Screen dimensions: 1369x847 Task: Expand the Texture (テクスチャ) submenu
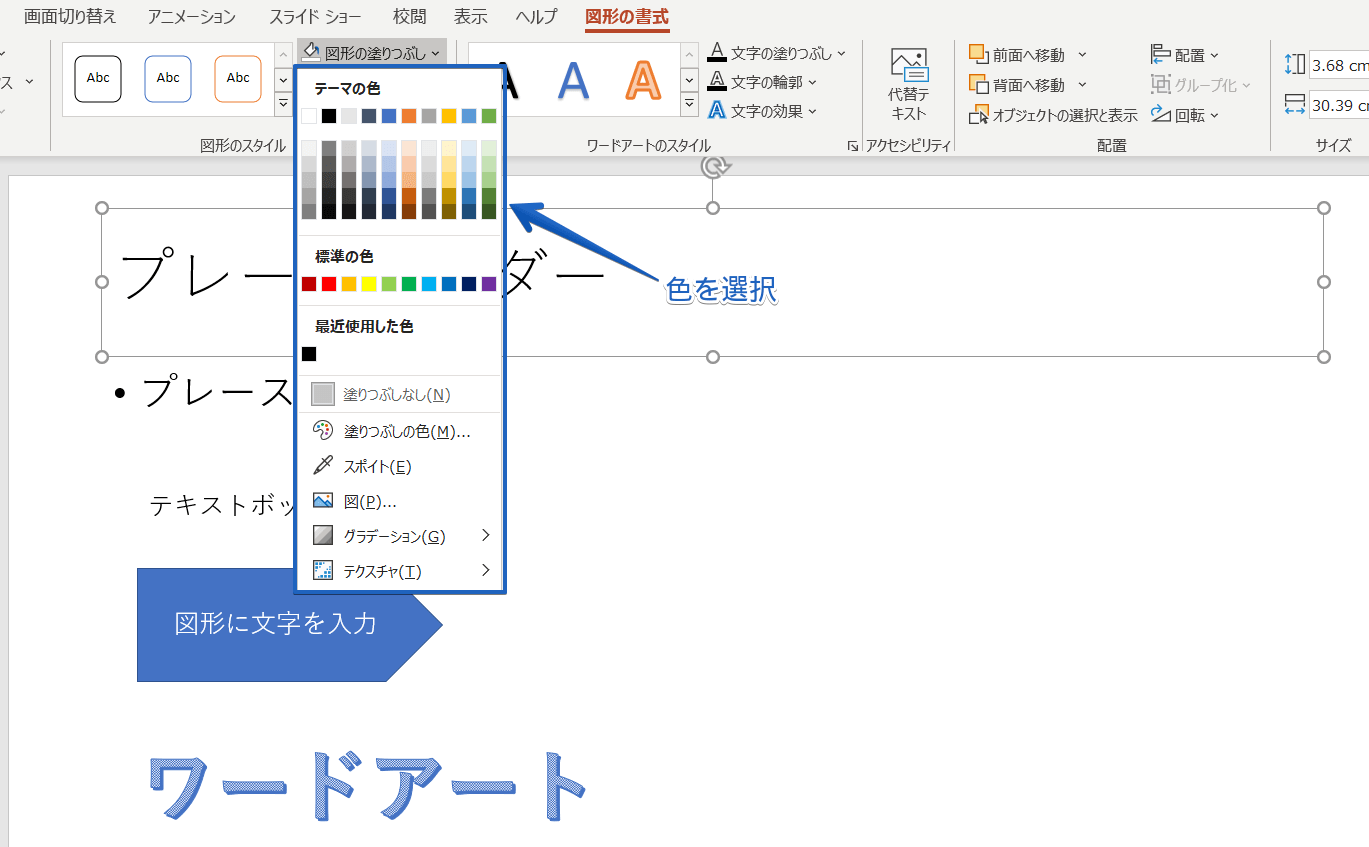400,571
